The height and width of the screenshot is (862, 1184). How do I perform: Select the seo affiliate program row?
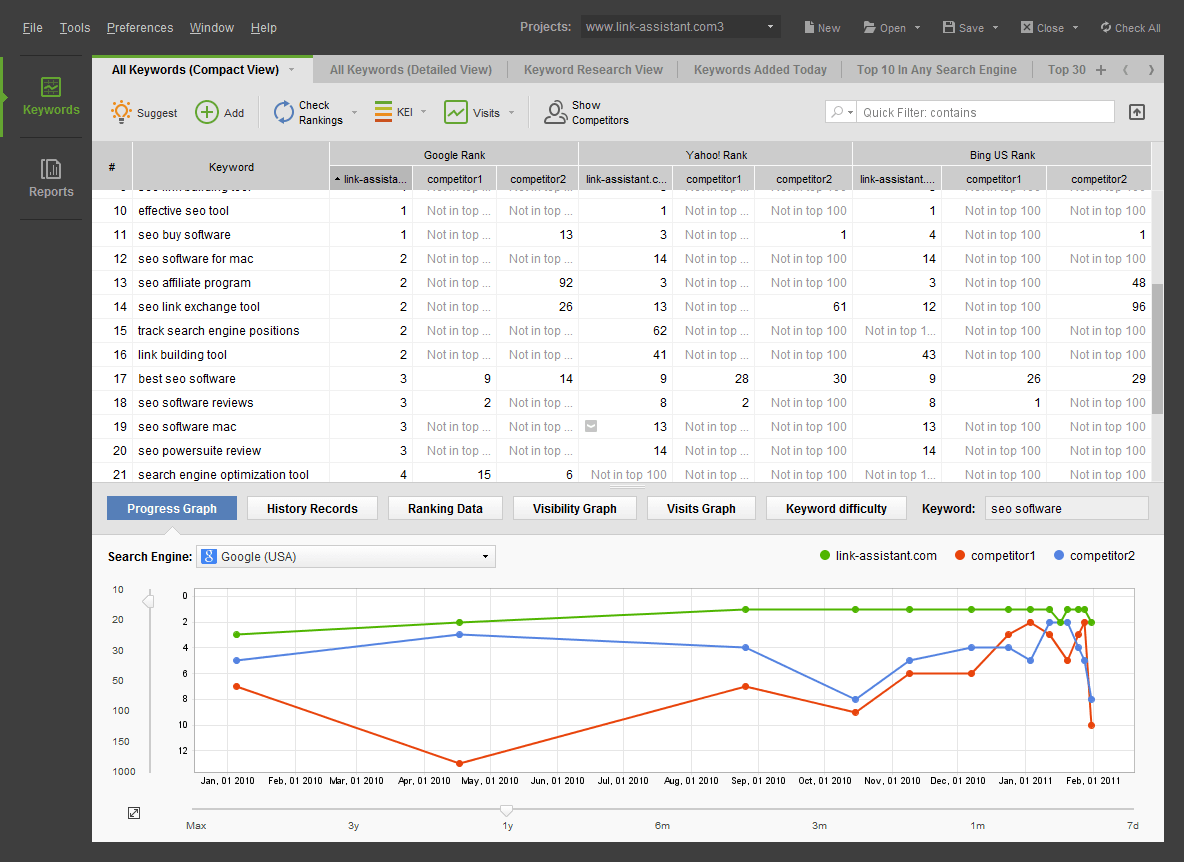click(621, 283)
